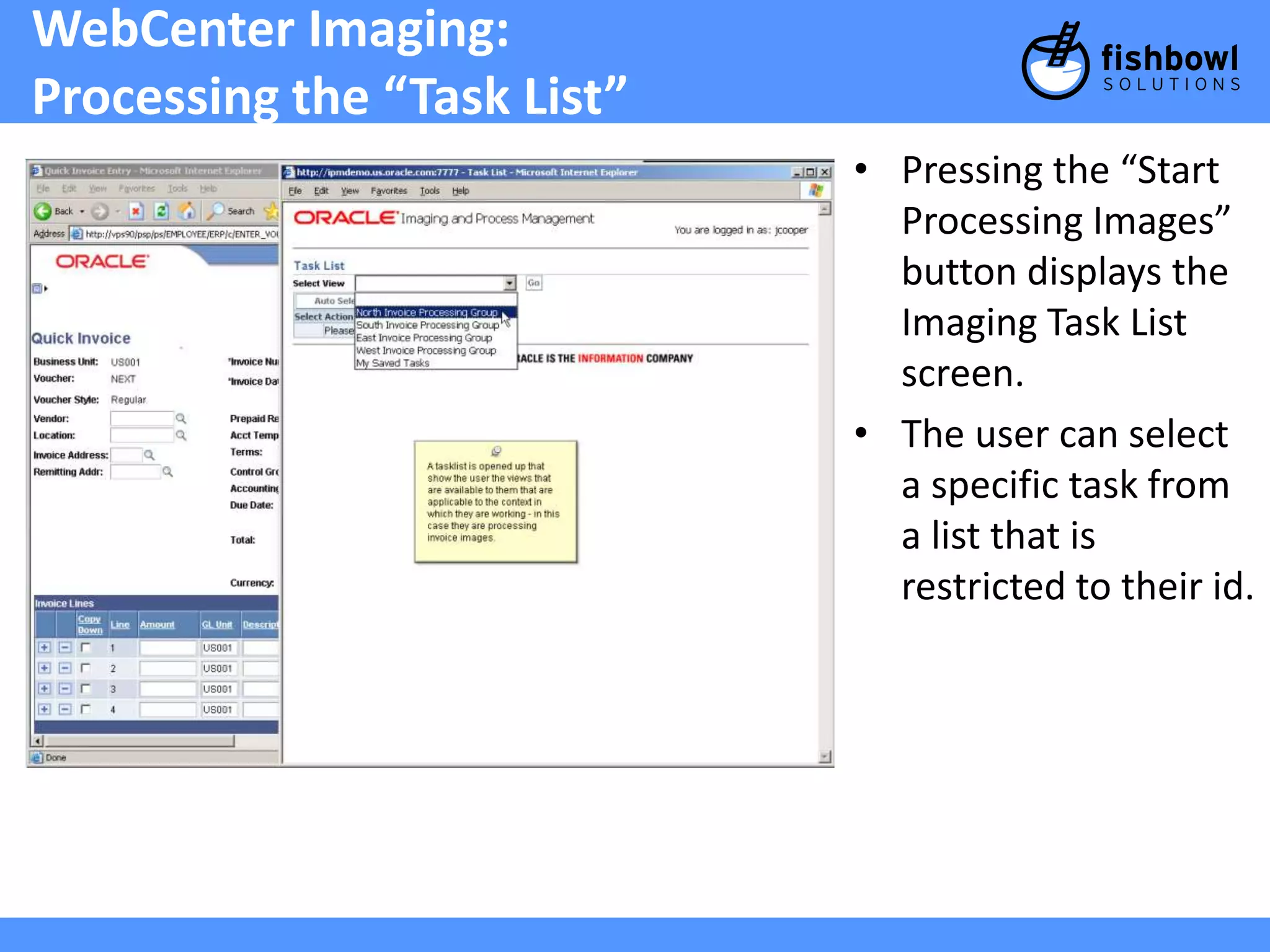The image size is (1270, 952).
Task: Click the Search magnifier toolbar icon
Action: 215,211
